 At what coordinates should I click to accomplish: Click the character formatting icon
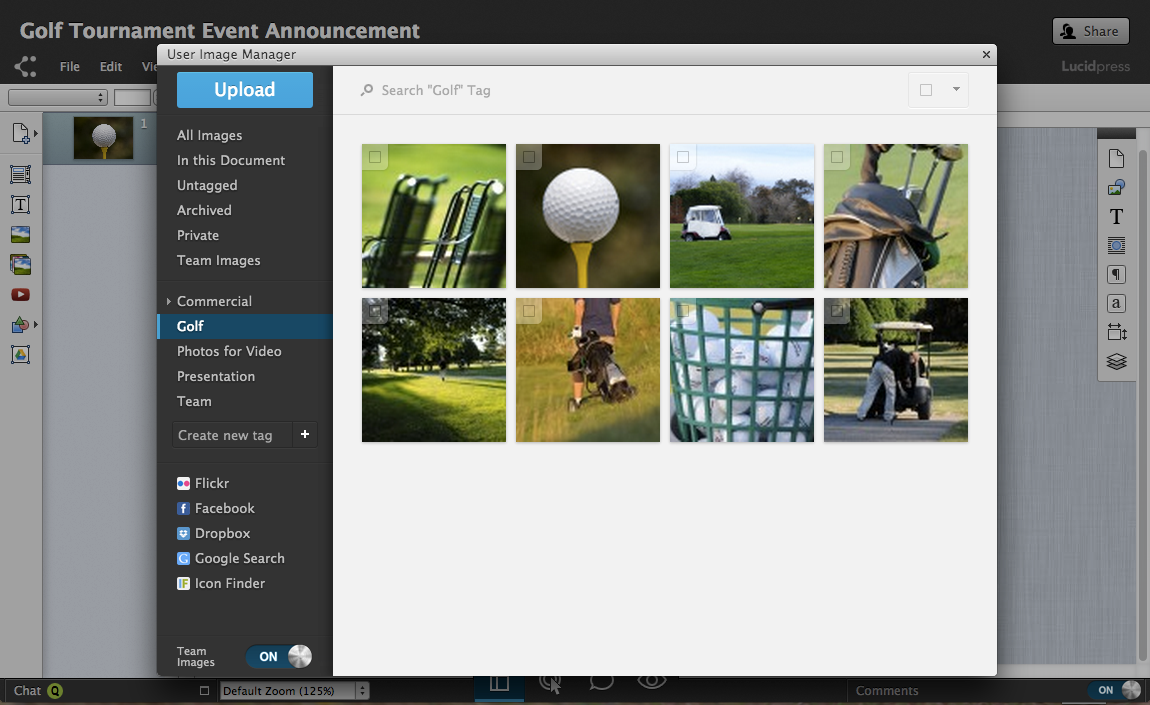point(1116,302)
